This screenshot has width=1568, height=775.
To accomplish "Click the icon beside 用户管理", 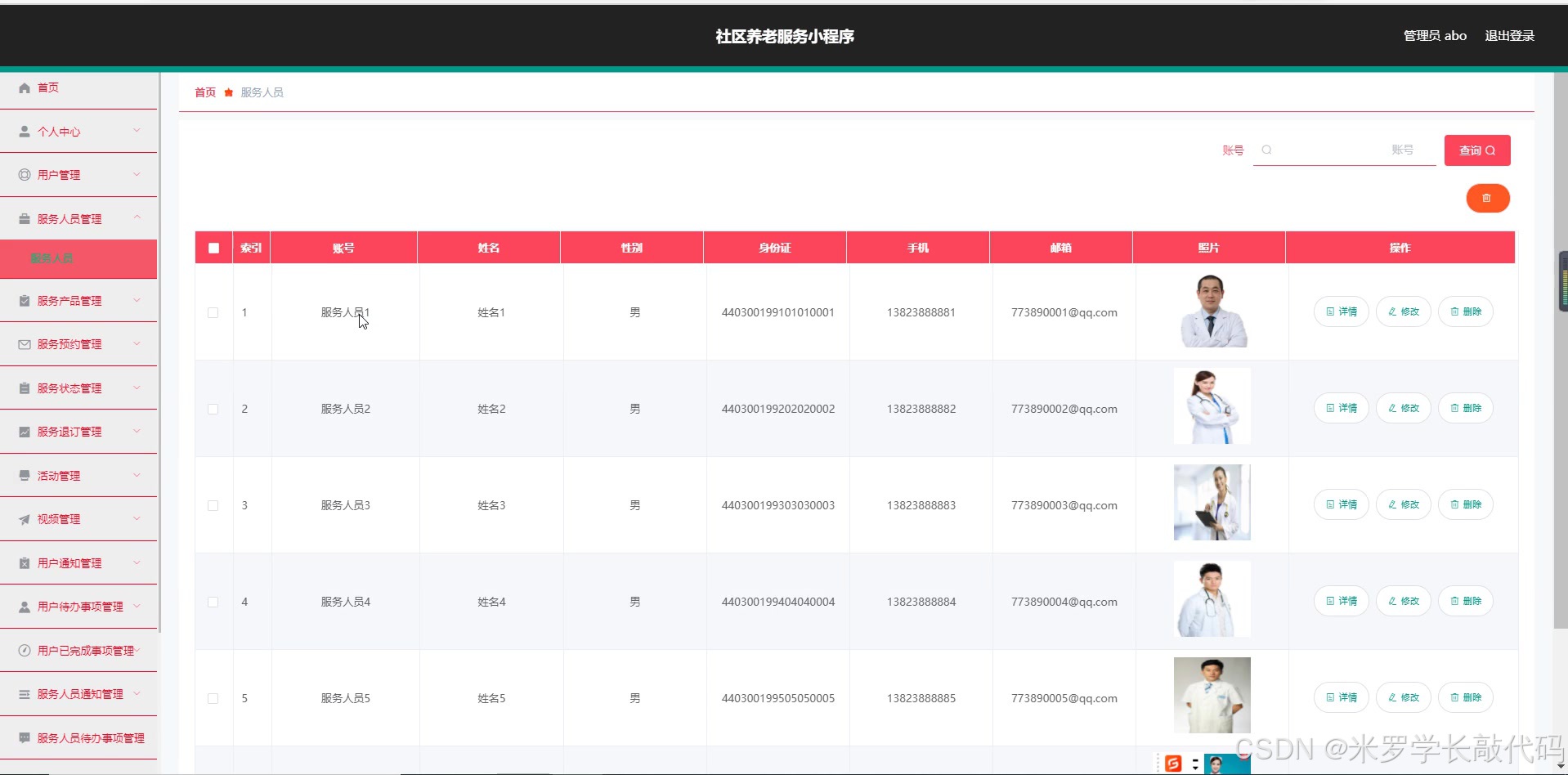I will [x=25, y=175].
